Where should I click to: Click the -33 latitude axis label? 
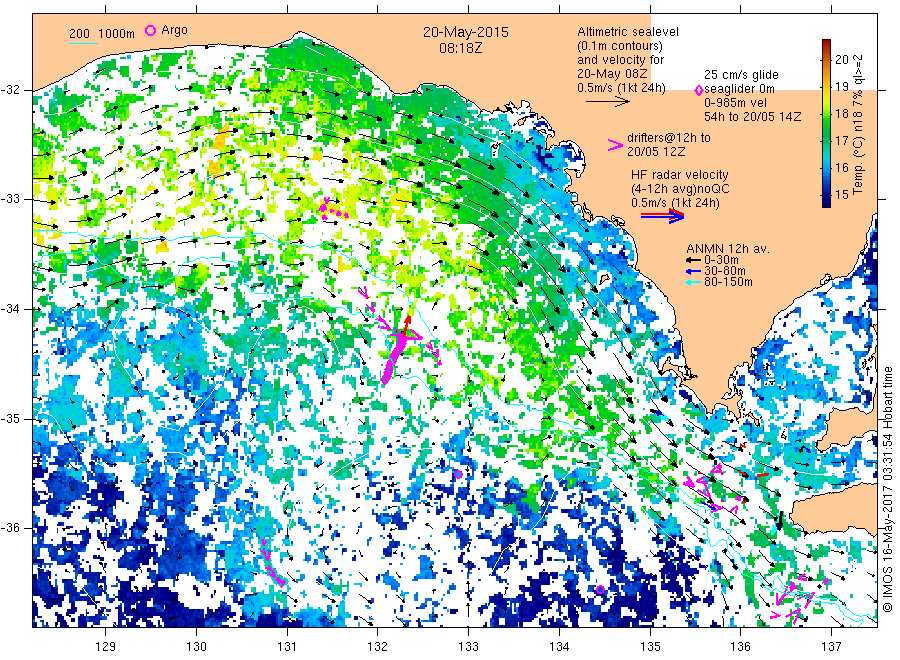click(10, 199)
